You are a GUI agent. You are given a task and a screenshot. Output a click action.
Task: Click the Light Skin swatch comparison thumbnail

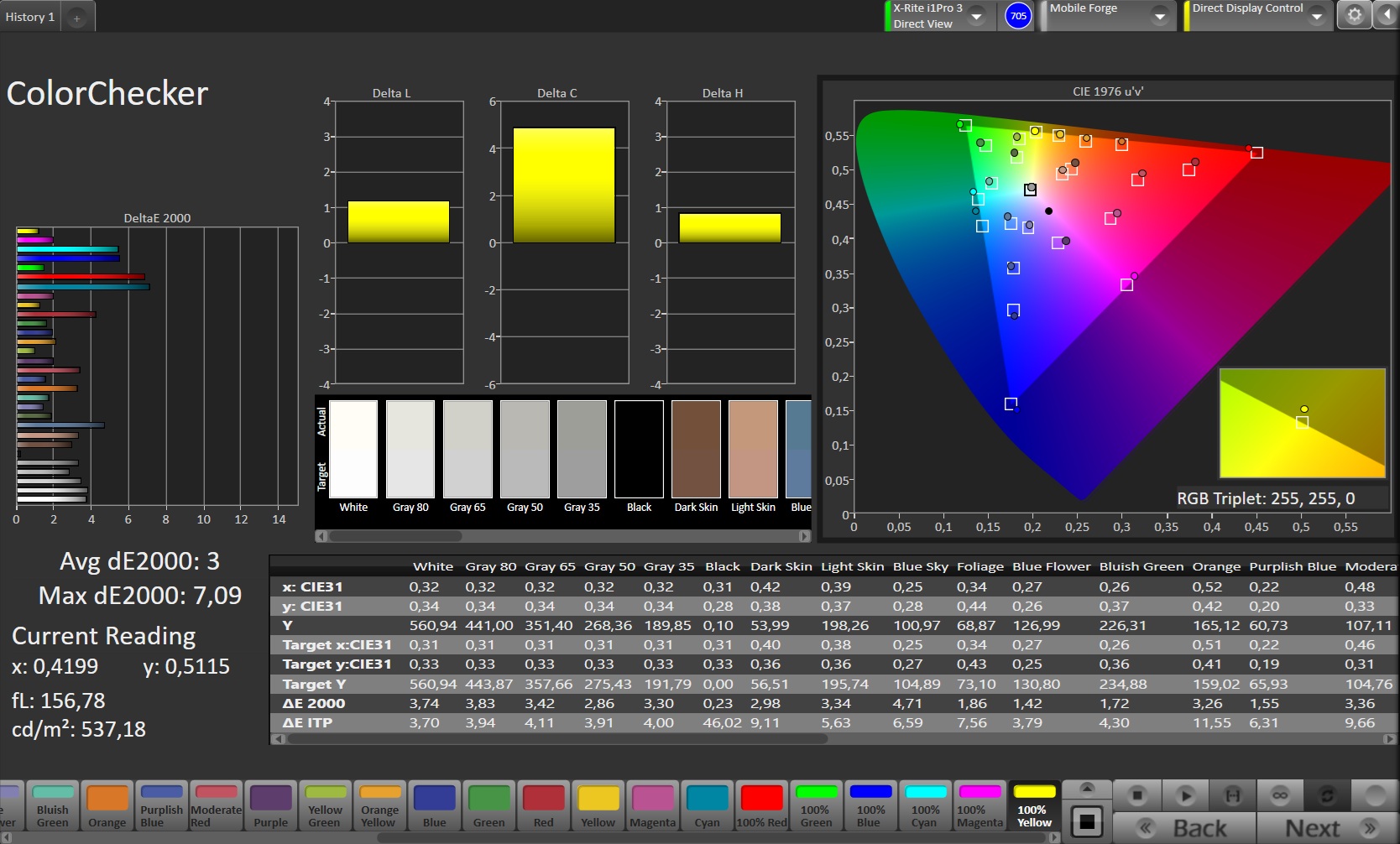753,449
